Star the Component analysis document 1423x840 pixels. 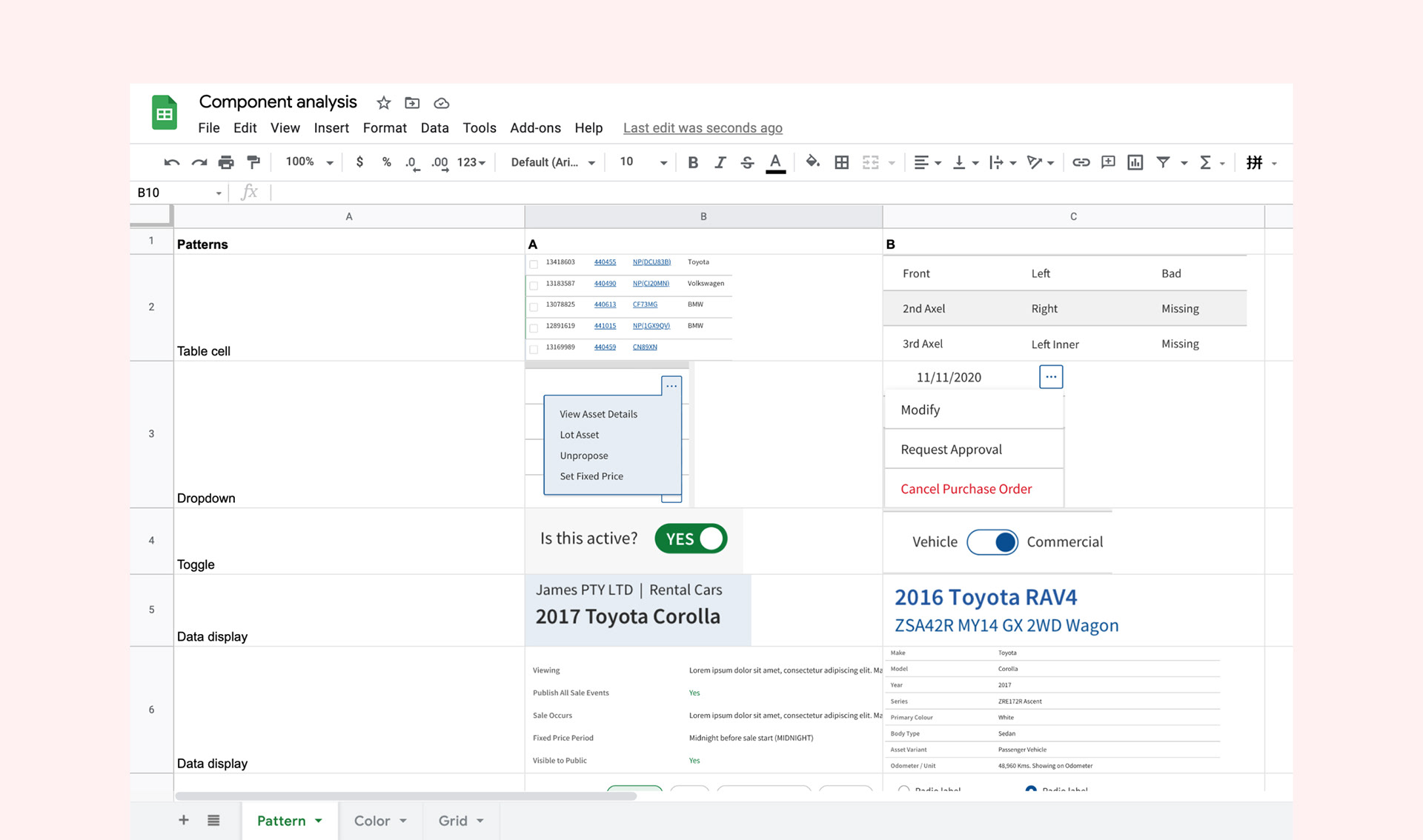(x=383, y=103)
